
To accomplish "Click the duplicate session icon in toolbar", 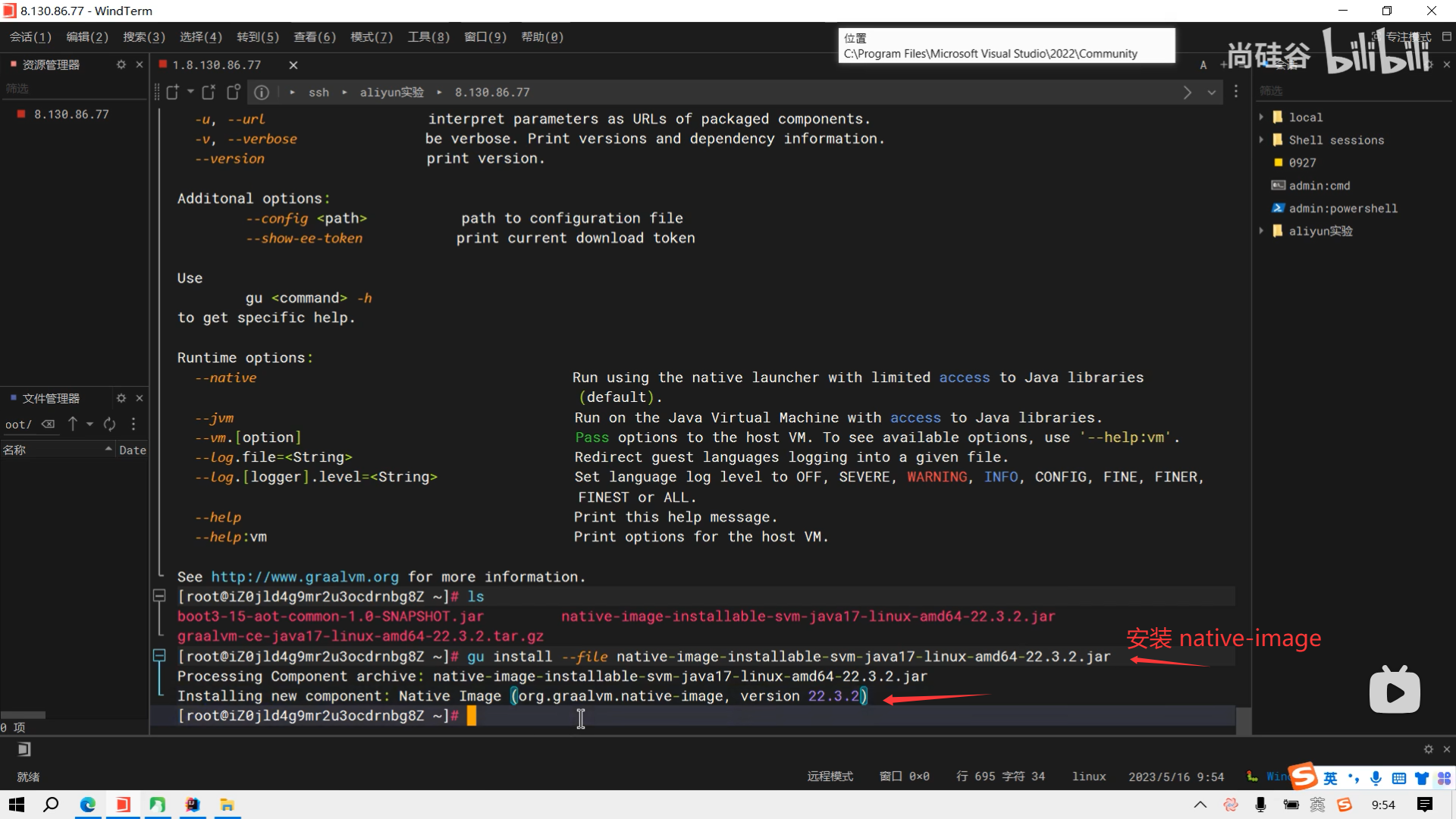I will click(234, 93).
